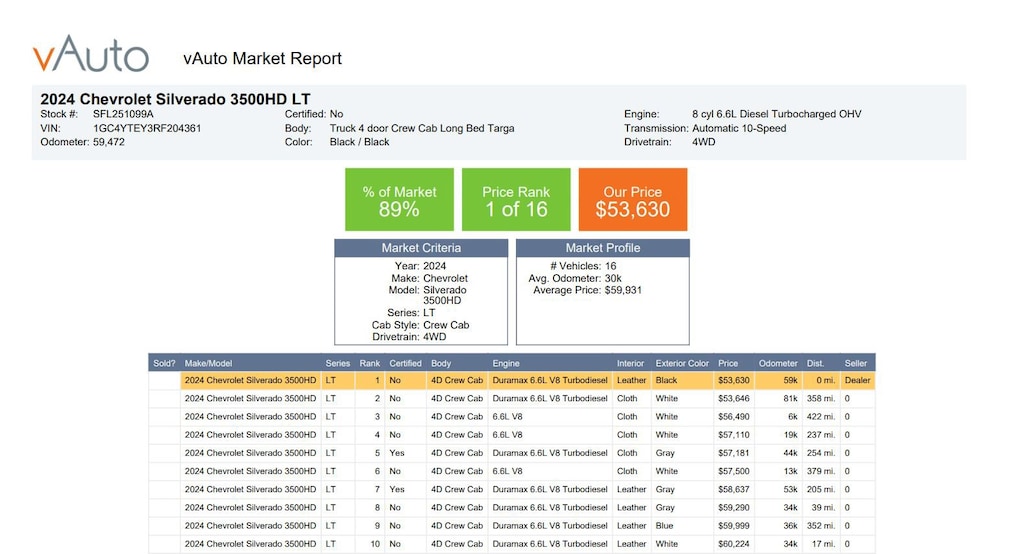The width and height of the screenshot is (1024, 554).
Task: Click the 2024 Chevrolet Silverado 3500HD LT title
Action: point(175,99)
